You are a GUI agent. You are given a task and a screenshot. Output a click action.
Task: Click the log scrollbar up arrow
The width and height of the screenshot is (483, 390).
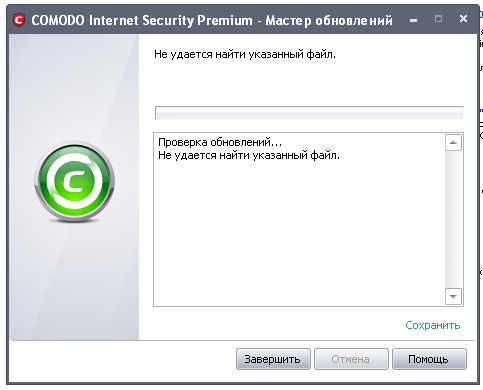point(453,143)
